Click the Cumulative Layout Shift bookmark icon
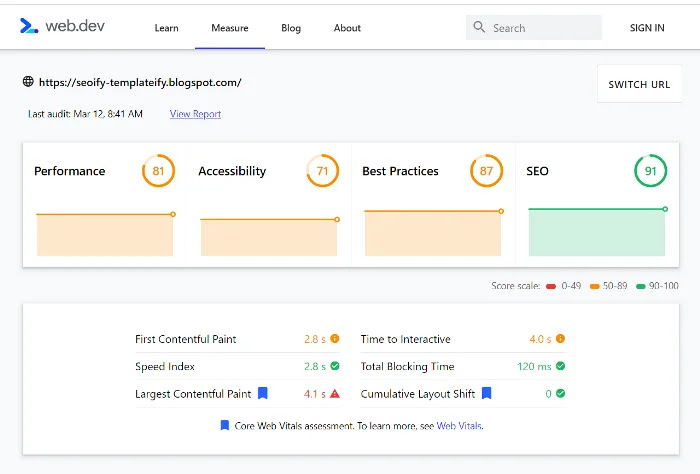This screenshot has height=474, width=700. tap(486, 394)
